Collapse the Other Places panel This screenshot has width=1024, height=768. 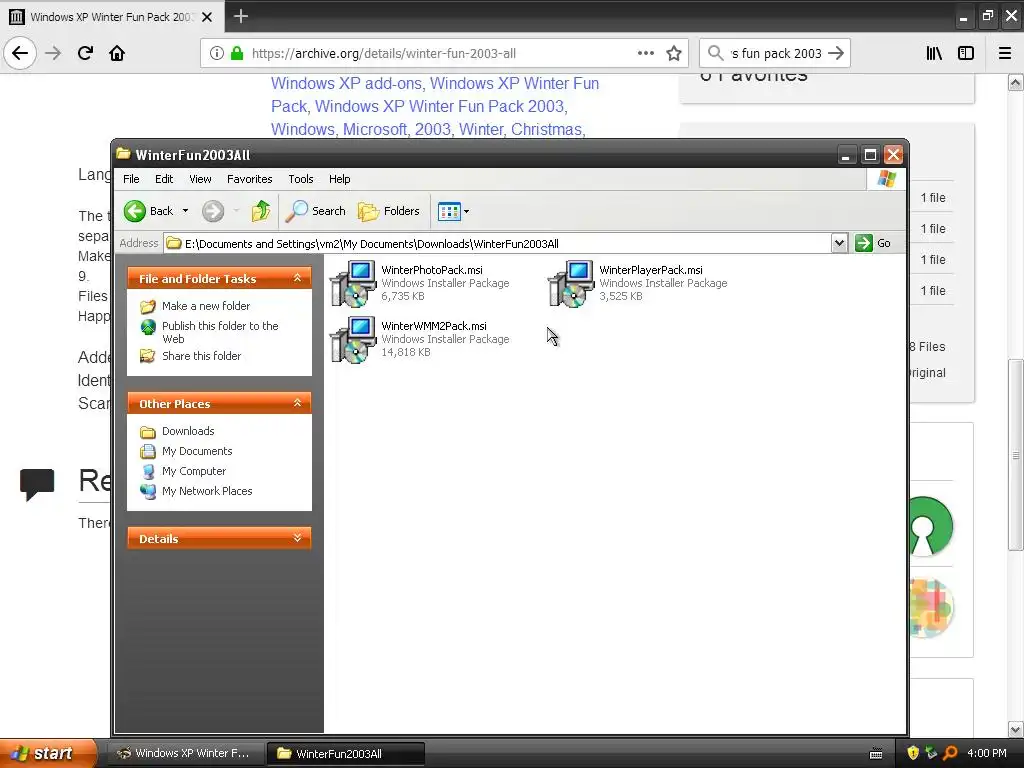point(297,403)
